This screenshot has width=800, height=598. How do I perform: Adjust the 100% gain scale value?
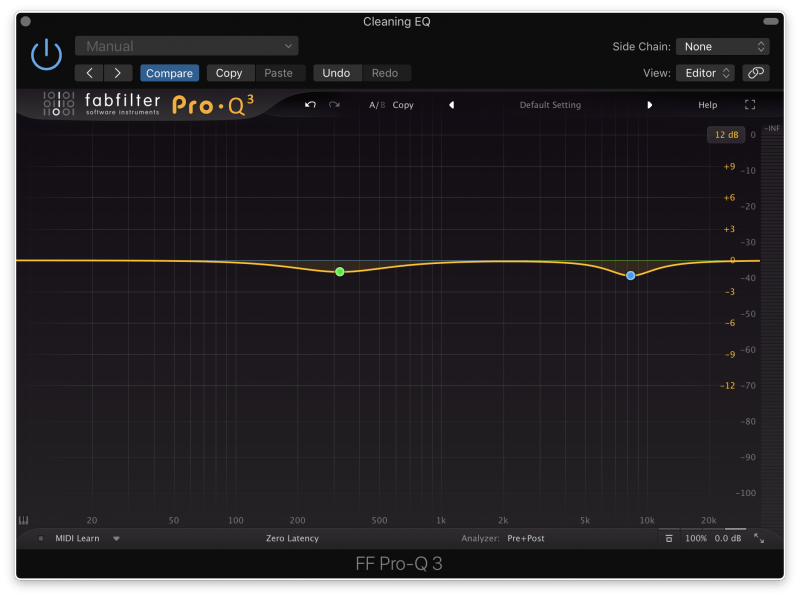[696, 538]
